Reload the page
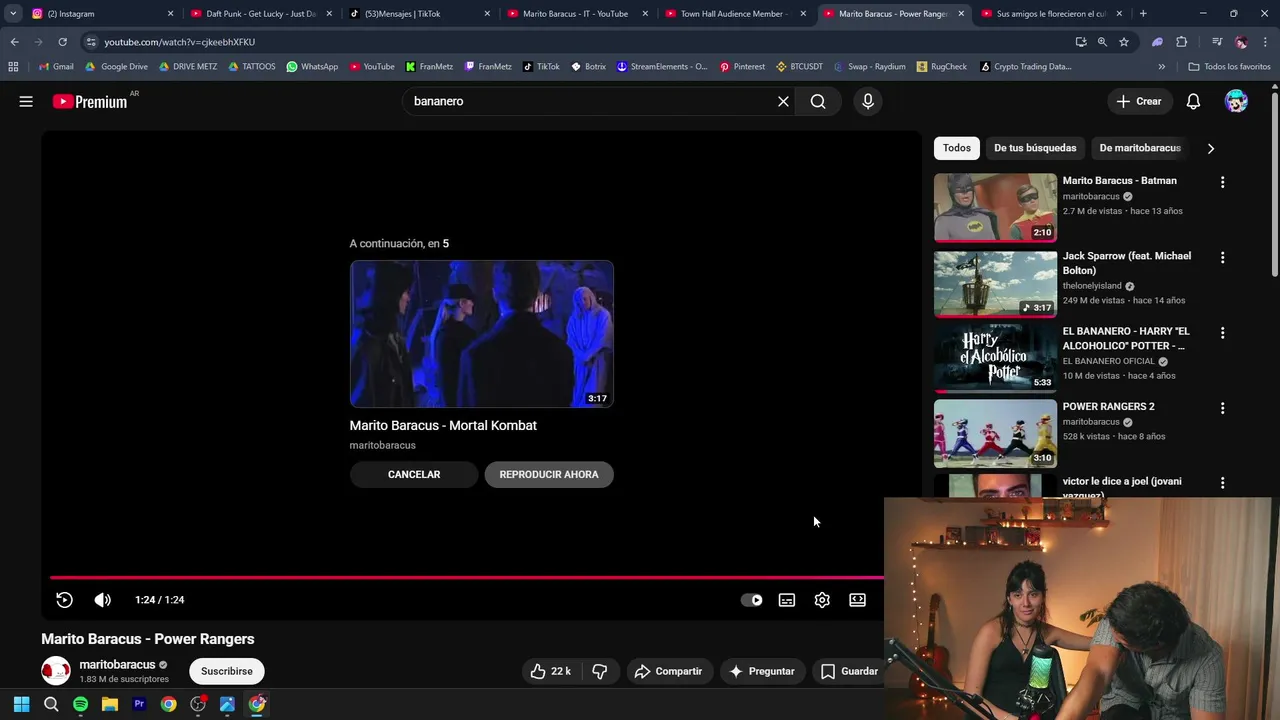Screen dimensions: 1280x720 tap(62, 42)
